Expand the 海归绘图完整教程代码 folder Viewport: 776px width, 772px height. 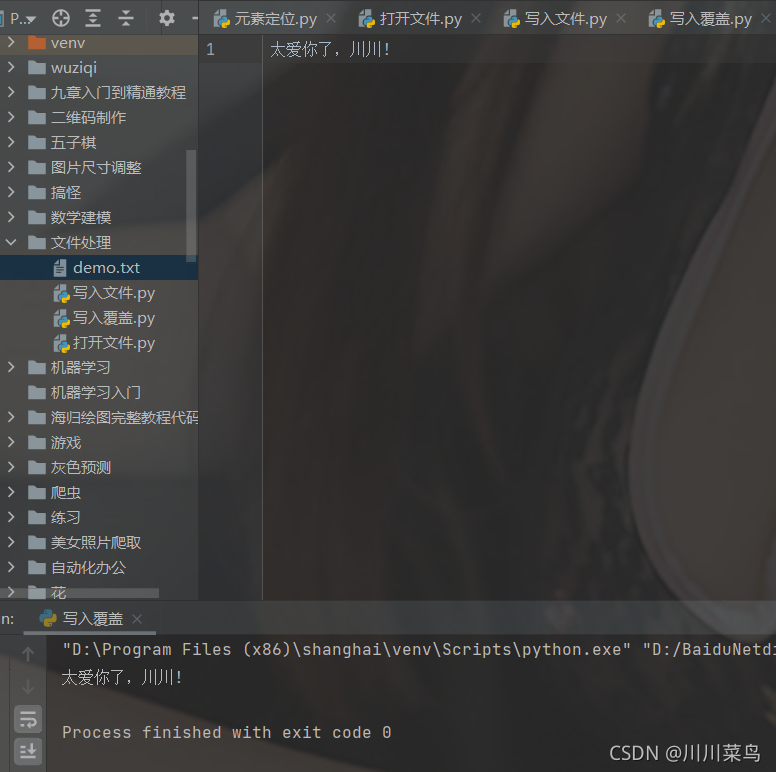click(x=11, y=417)
